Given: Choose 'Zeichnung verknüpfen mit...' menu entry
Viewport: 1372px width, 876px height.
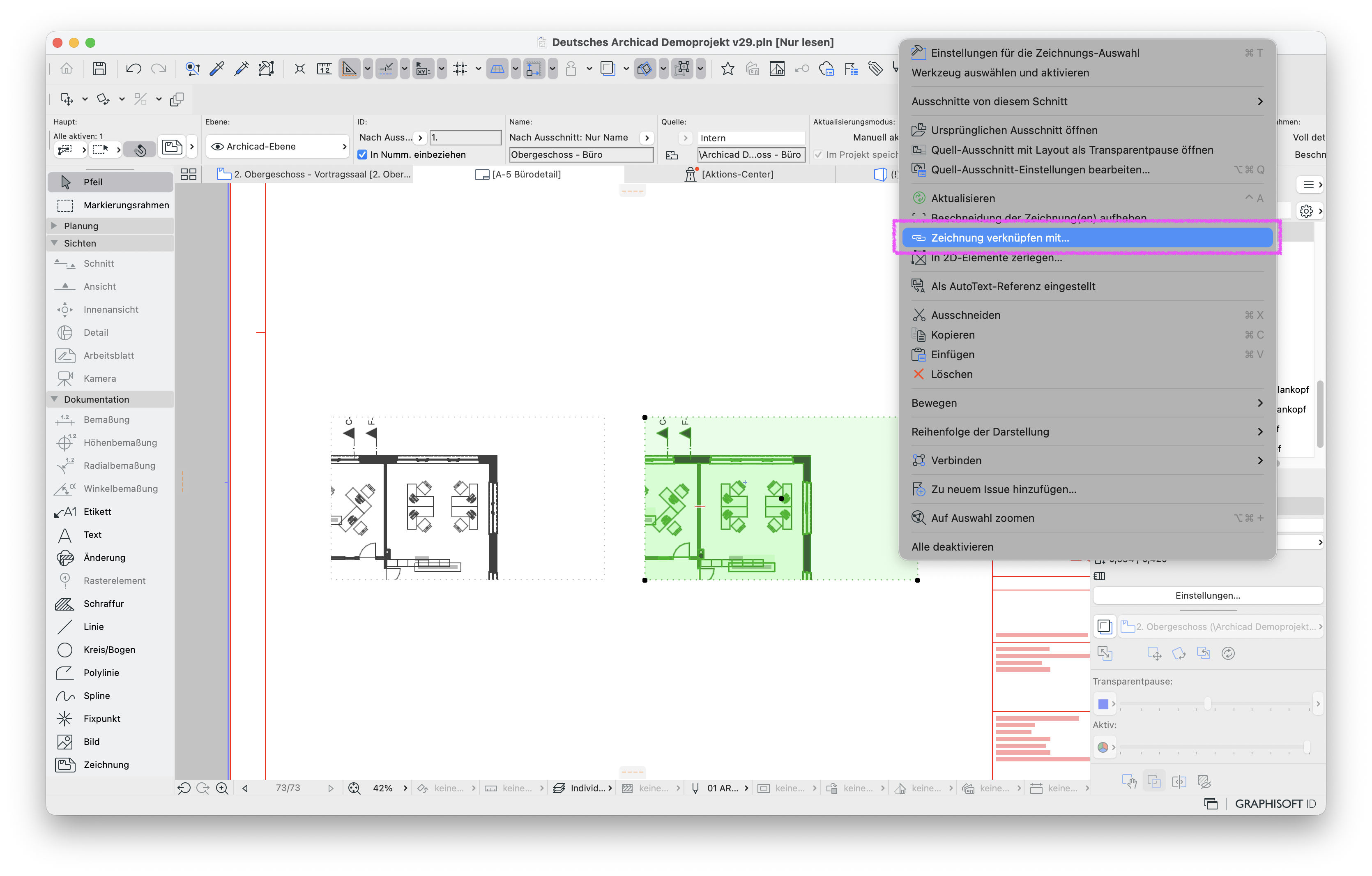Looking at the screenshot, I should click(x=1087, y=237).
